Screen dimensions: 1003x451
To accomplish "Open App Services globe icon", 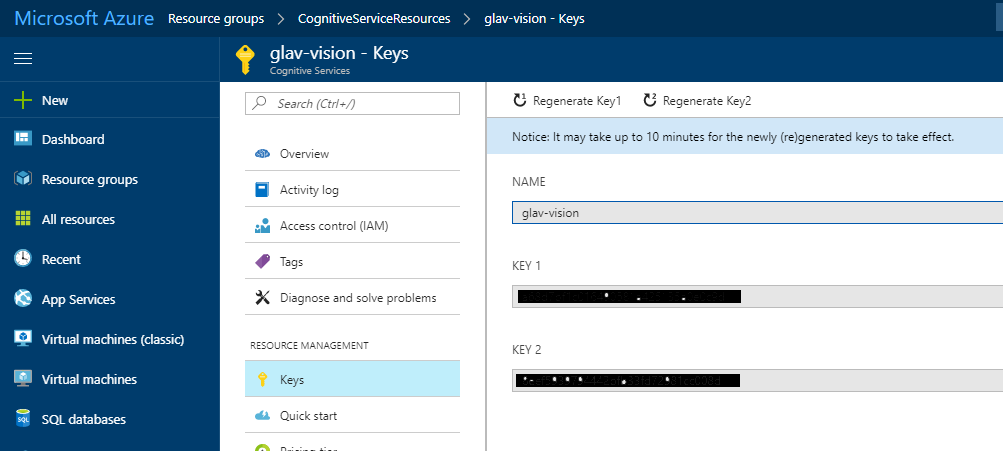I will [x=23, y=299].
